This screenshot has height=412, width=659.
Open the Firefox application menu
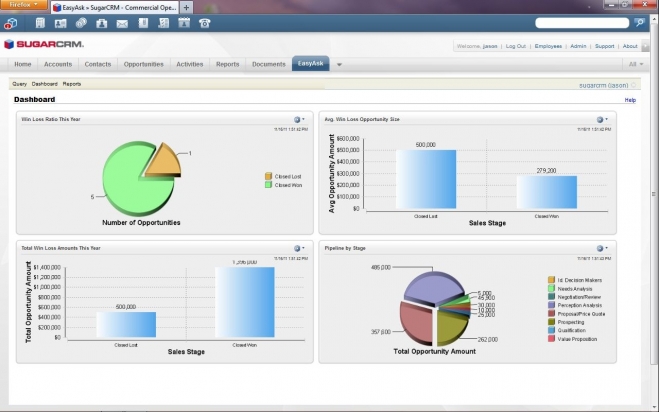(x=24, y=5)
